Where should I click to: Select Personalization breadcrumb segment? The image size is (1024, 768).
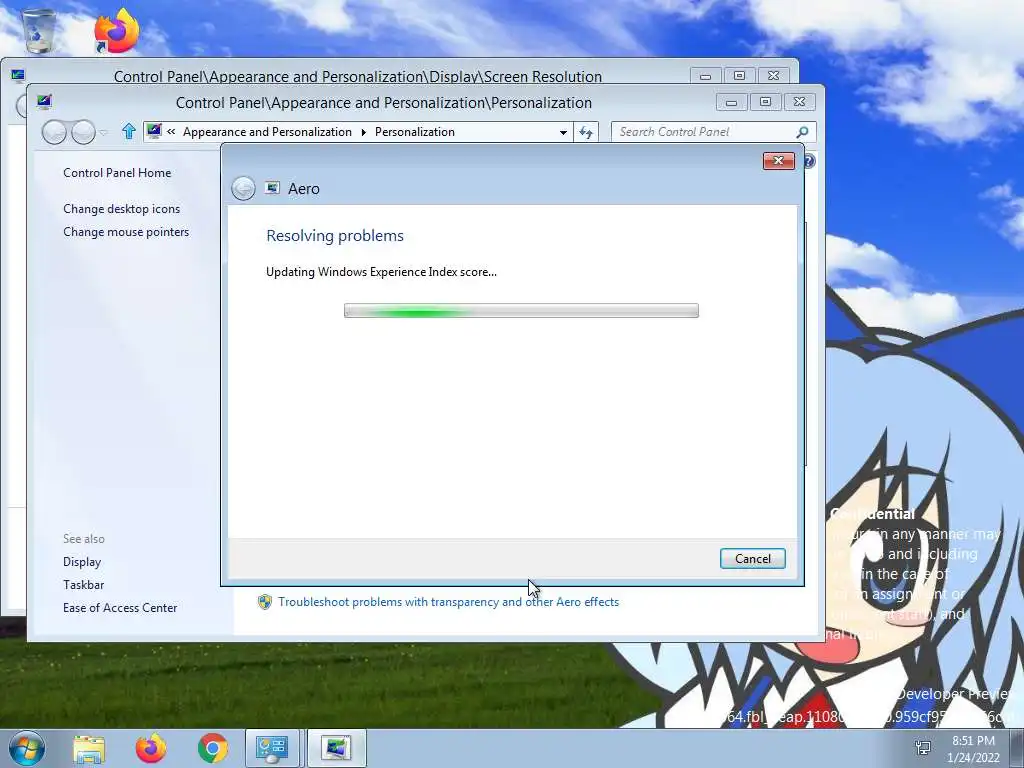tap(415, 132)
